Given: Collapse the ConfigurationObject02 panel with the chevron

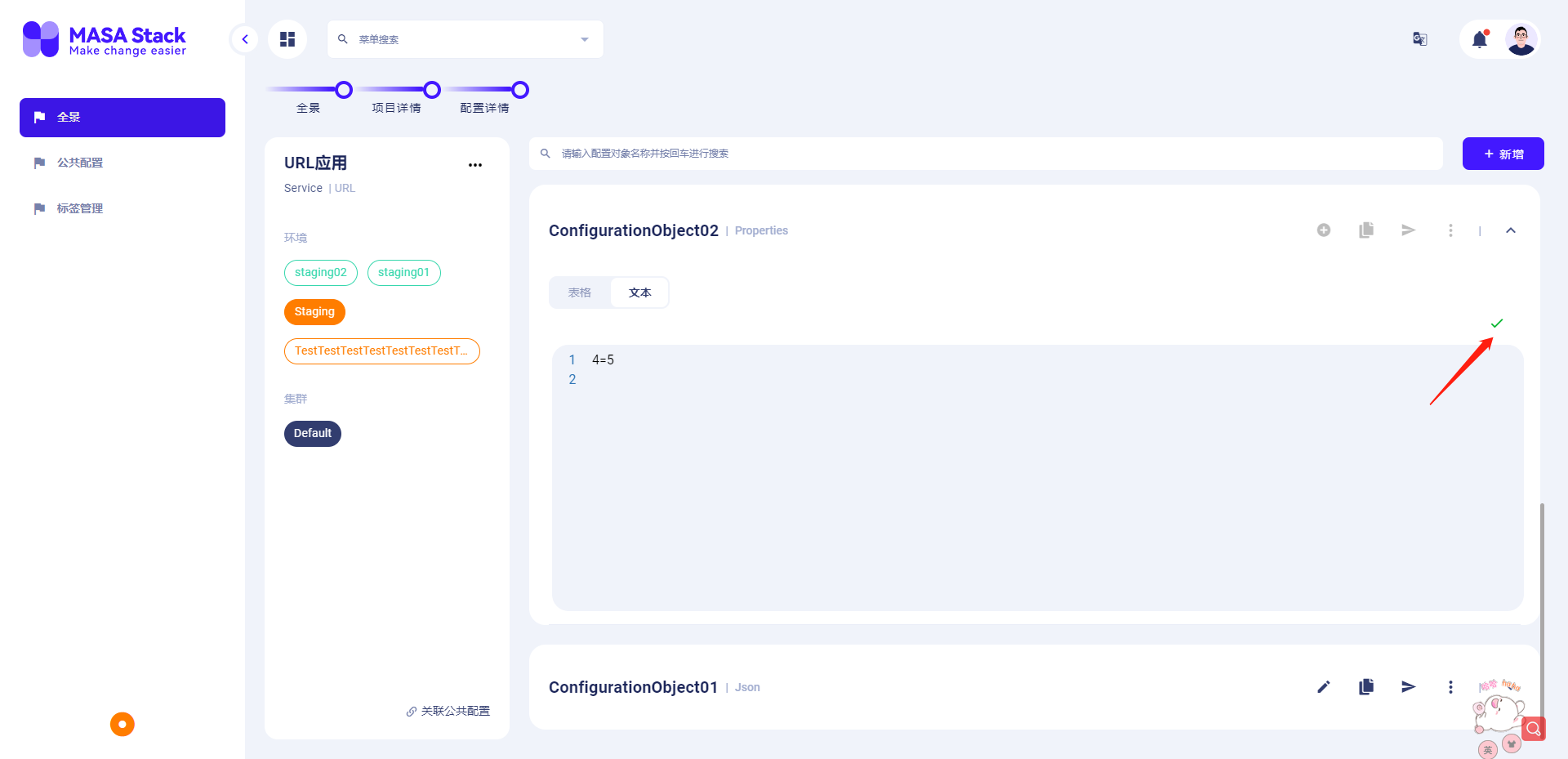Looking at the screenshot, I should [1511, 230].
